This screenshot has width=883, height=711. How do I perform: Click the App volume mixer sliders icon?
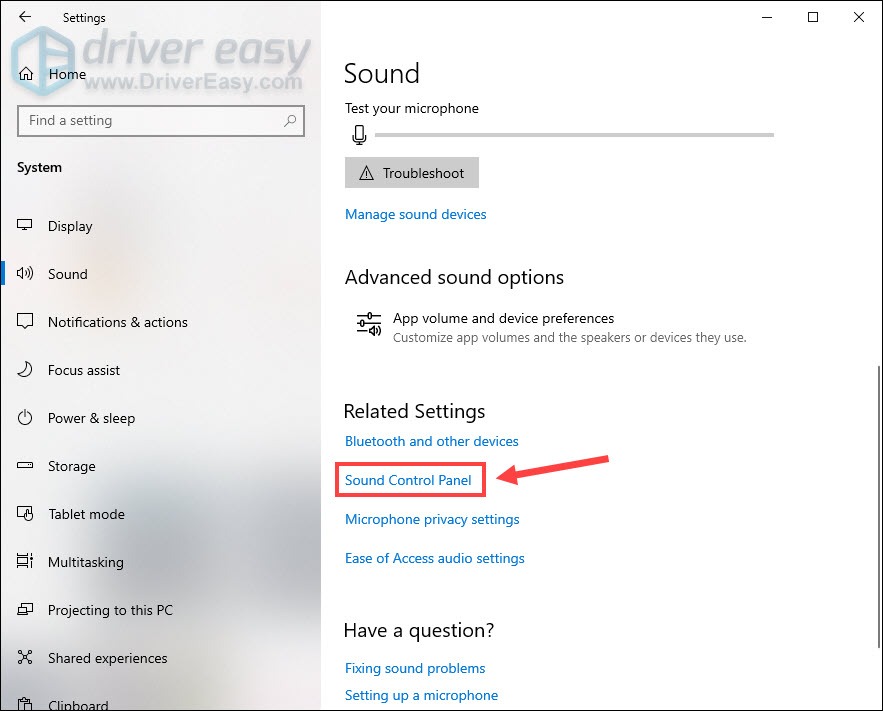368,325
